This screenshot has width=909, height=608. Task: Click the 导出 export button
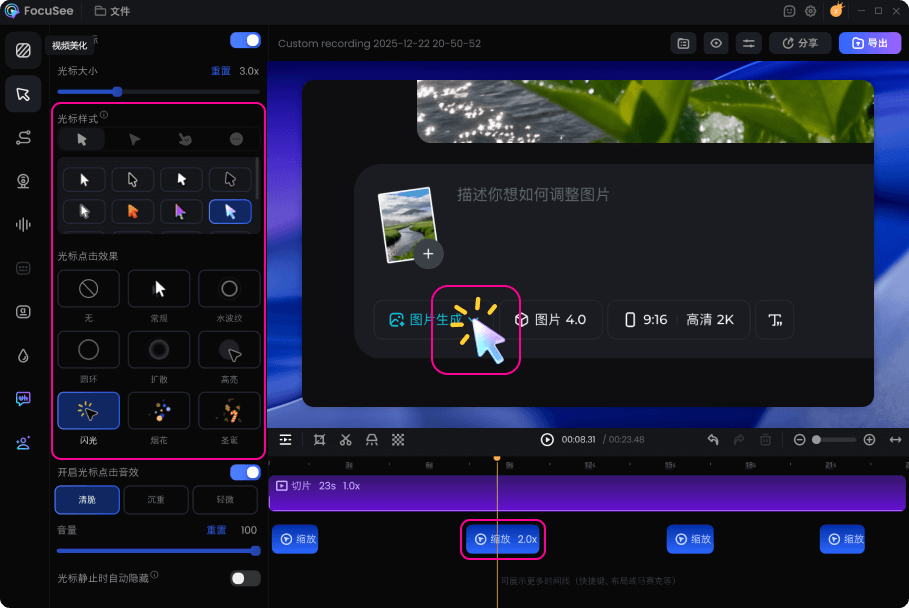tap(870, 43)
